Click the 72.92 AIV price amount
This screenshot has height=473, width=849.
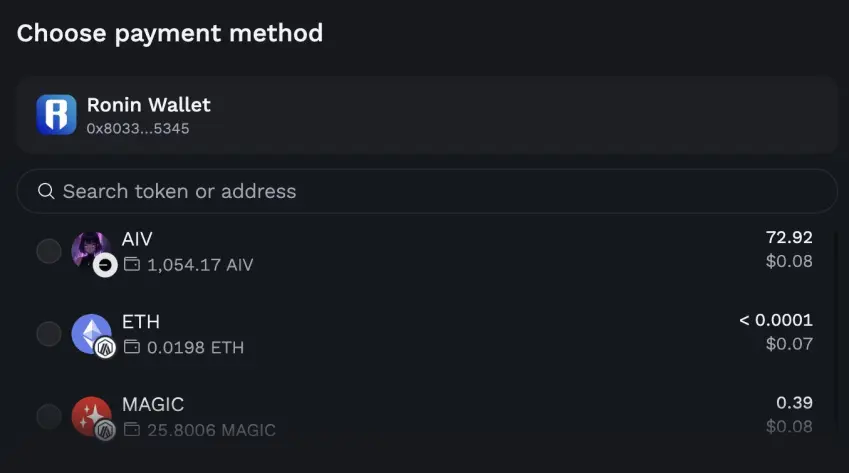click(x=789, y=237)
